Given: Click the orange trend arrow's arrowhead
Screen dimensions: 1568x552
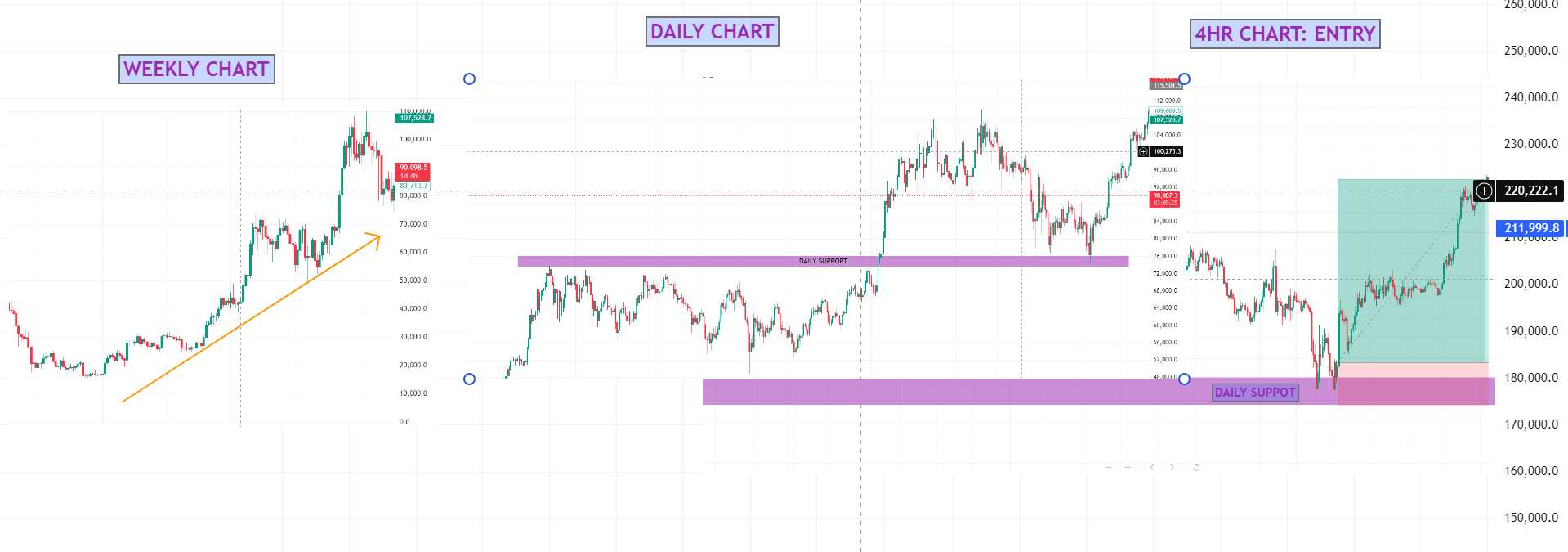Looking at the screenshot, I should point(377,237).
